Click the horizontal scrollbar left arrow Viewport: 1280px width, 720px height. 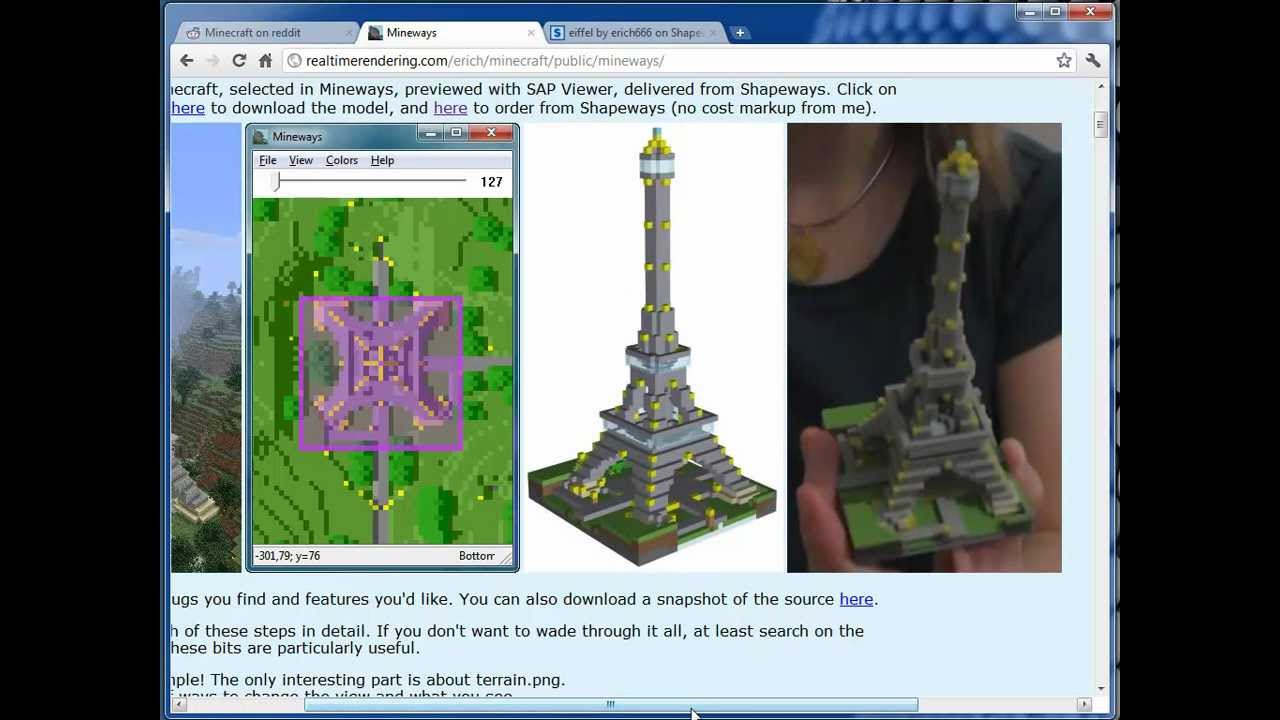(x=179, y=705)
